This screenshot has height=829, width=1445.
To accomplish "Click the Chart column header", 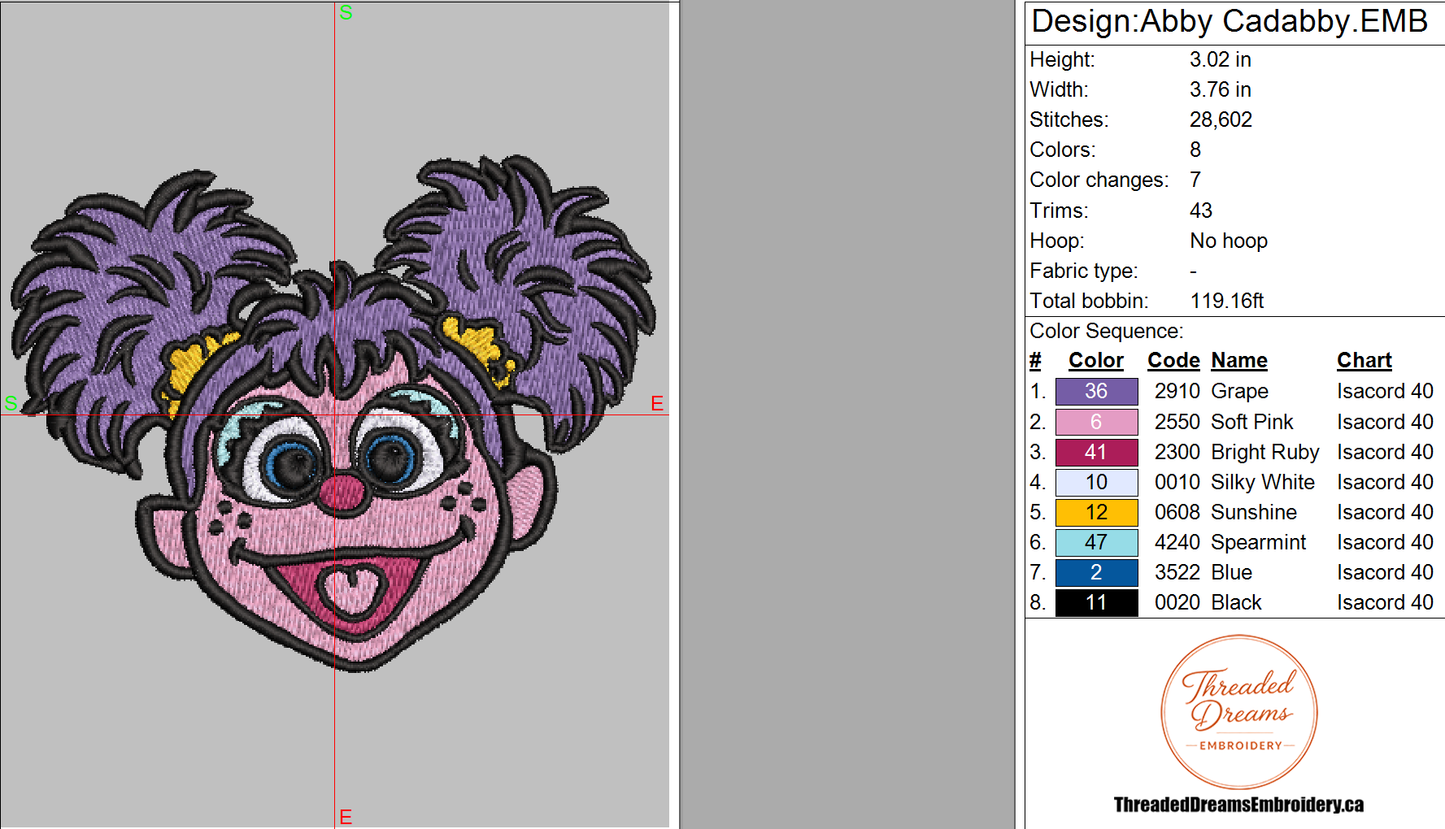I will coord(1364,361).
